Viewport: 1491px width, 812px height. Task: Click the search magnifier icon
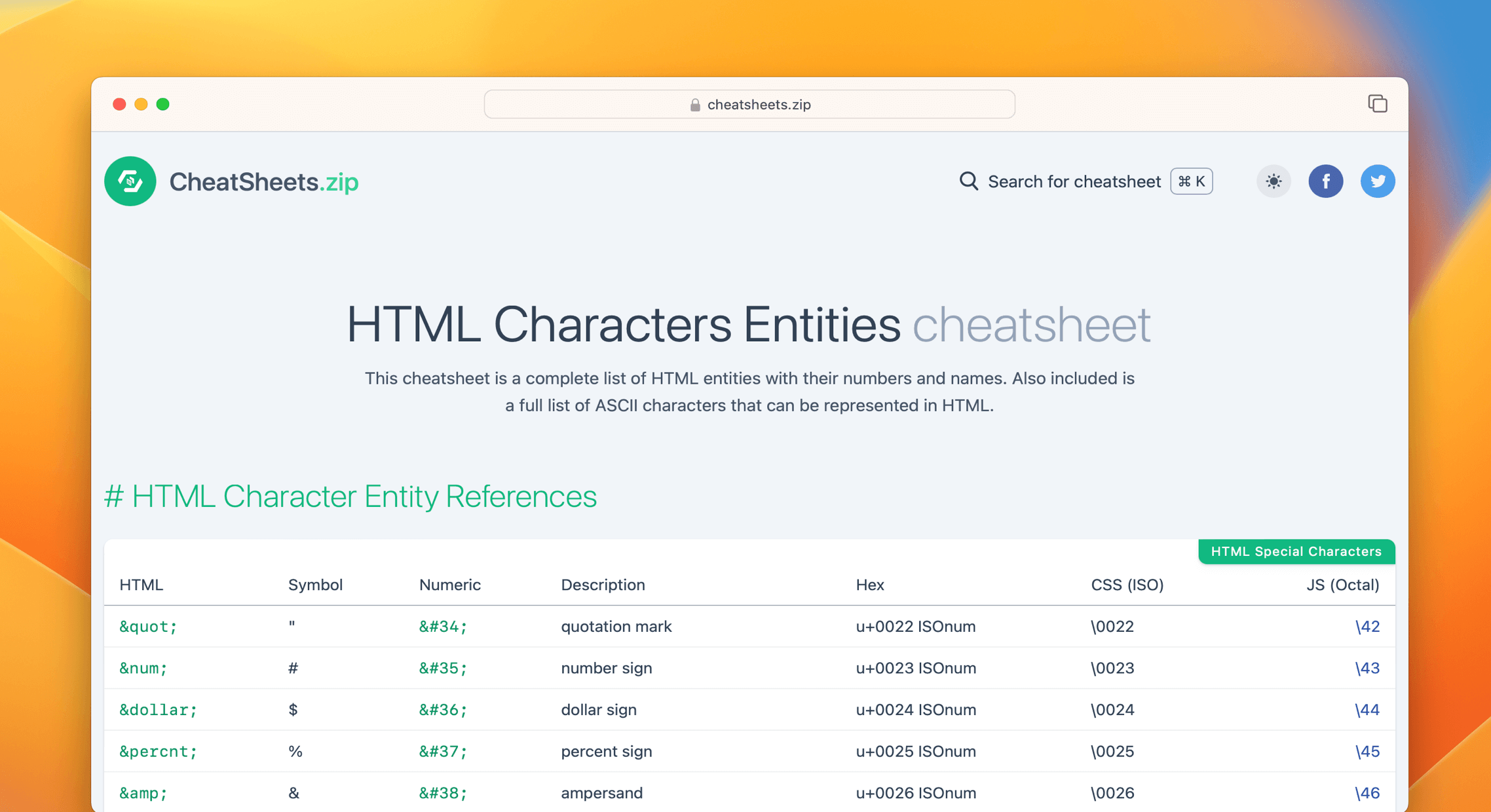click(x=968, y=181)
